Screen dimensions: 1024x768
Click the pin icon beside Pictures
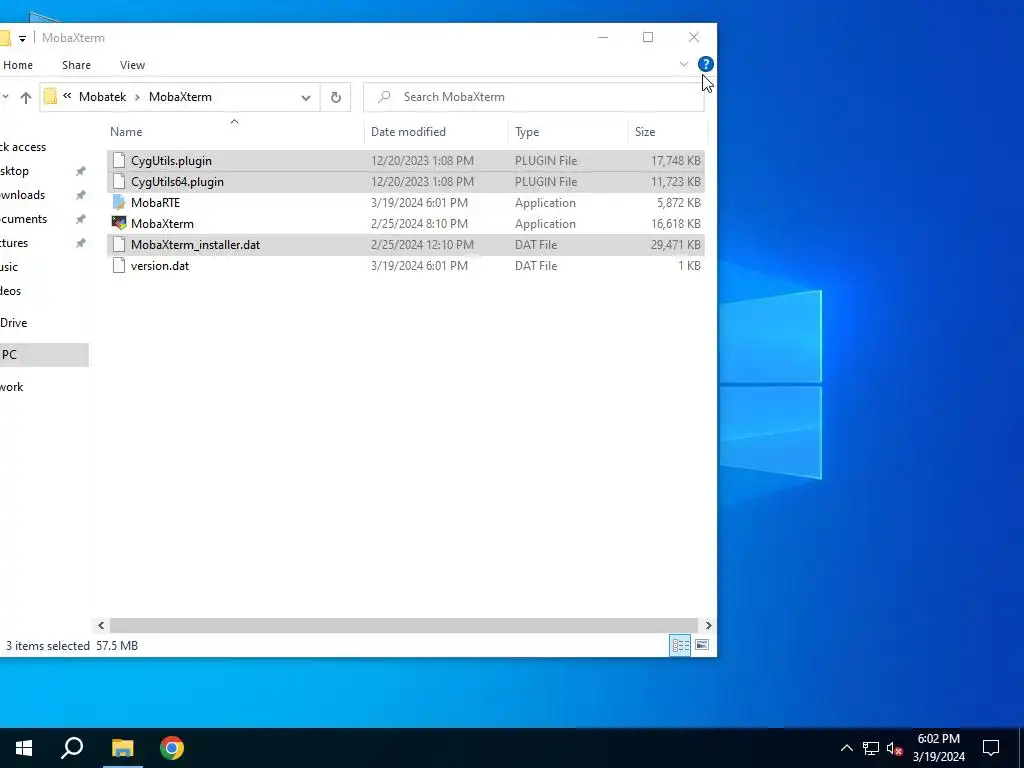click(x=80, y=243)
